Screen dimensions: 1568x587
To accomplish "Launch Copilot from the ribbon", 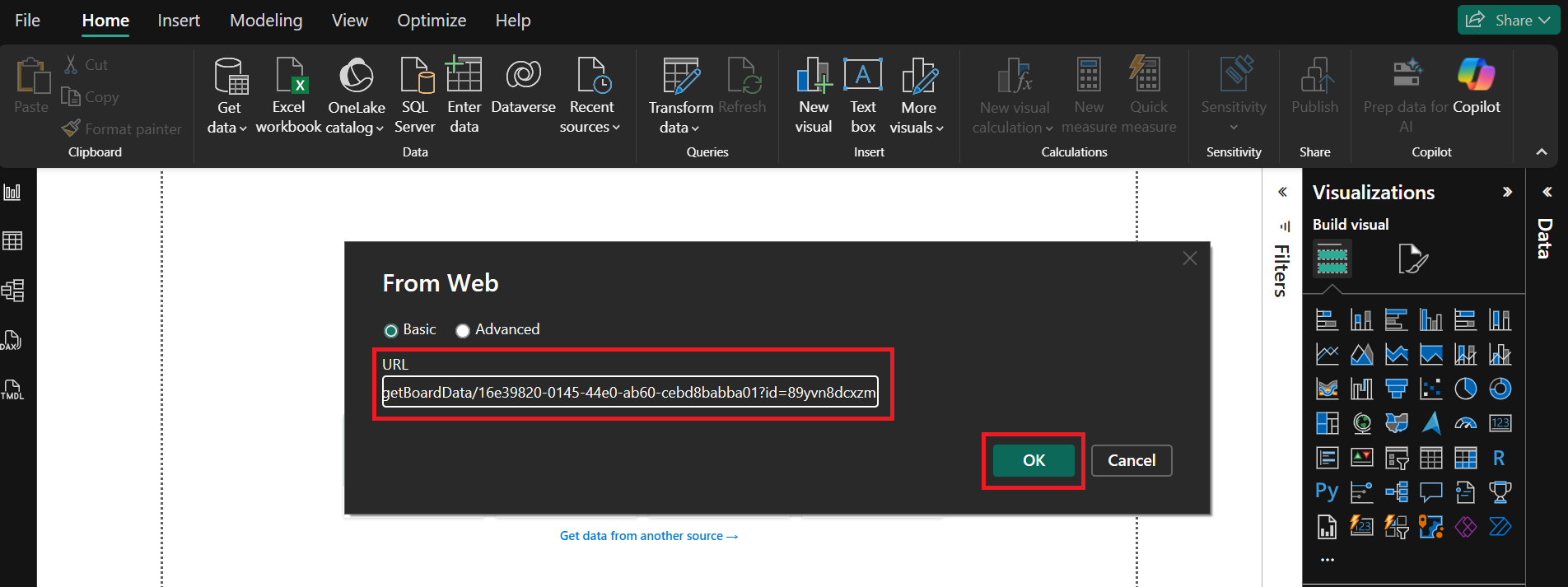I will pos(1476,86).
